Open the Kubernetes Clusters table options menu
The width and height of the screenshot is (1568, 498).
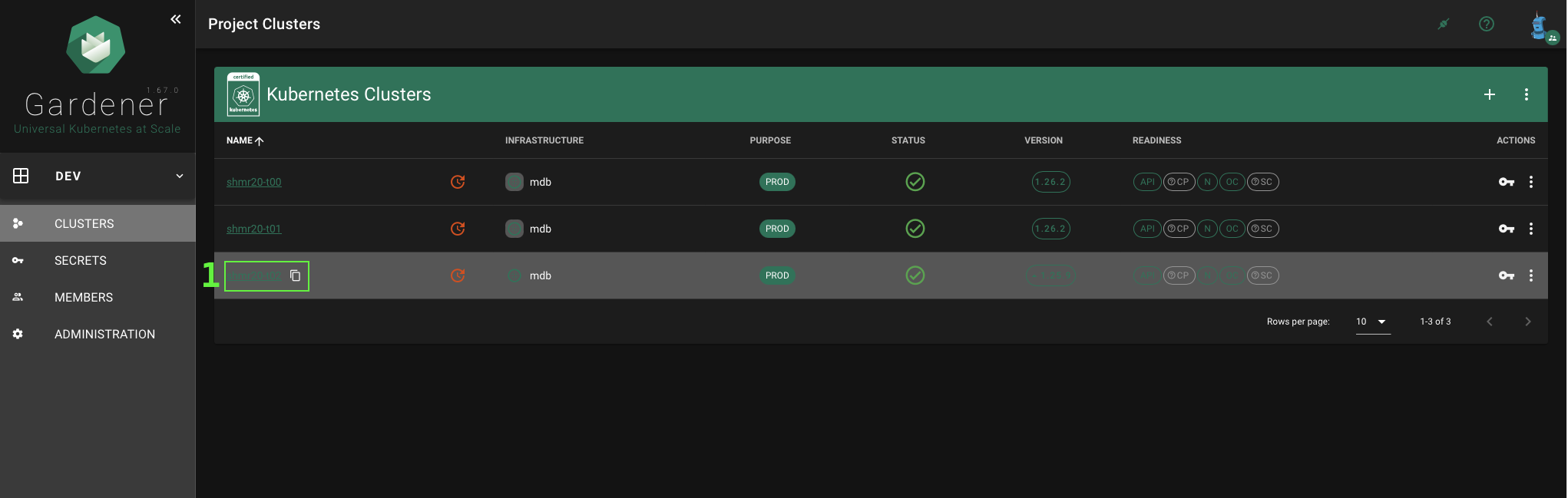coord(1526,94)
